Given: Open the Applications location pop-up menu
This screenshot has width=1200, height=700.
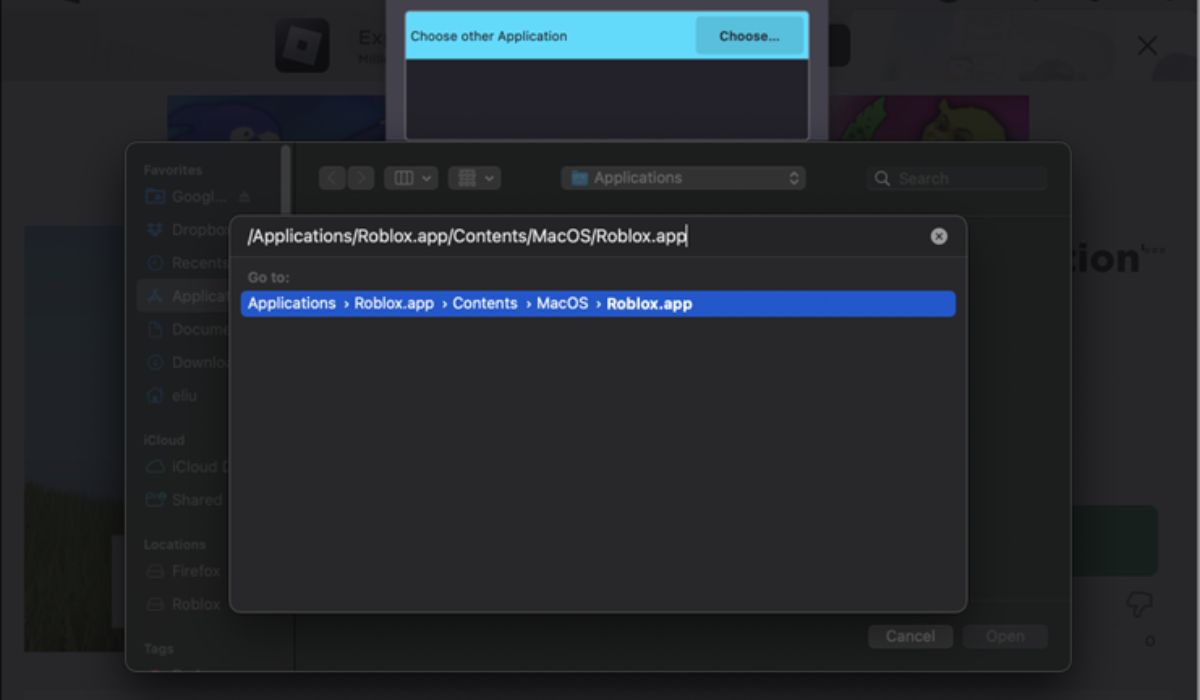Looking at the screenshot, I should click(683, 178).
